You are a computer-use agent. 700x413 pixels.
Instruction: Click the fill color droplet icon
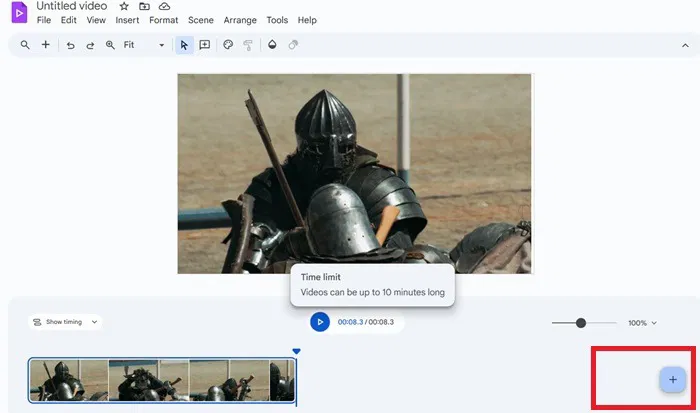(x=273, y=45)
